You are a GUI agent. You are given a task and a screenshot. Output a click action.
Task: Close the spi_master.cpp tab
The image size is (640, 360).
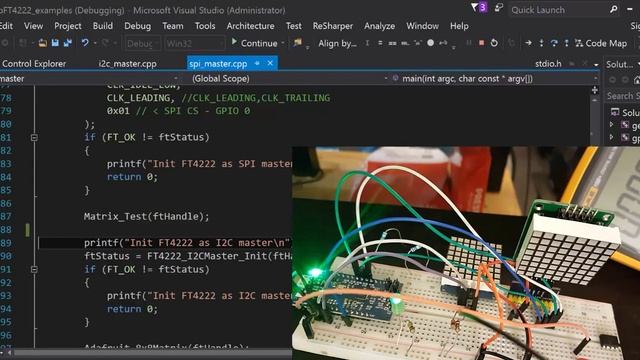(x=270, y=63)
